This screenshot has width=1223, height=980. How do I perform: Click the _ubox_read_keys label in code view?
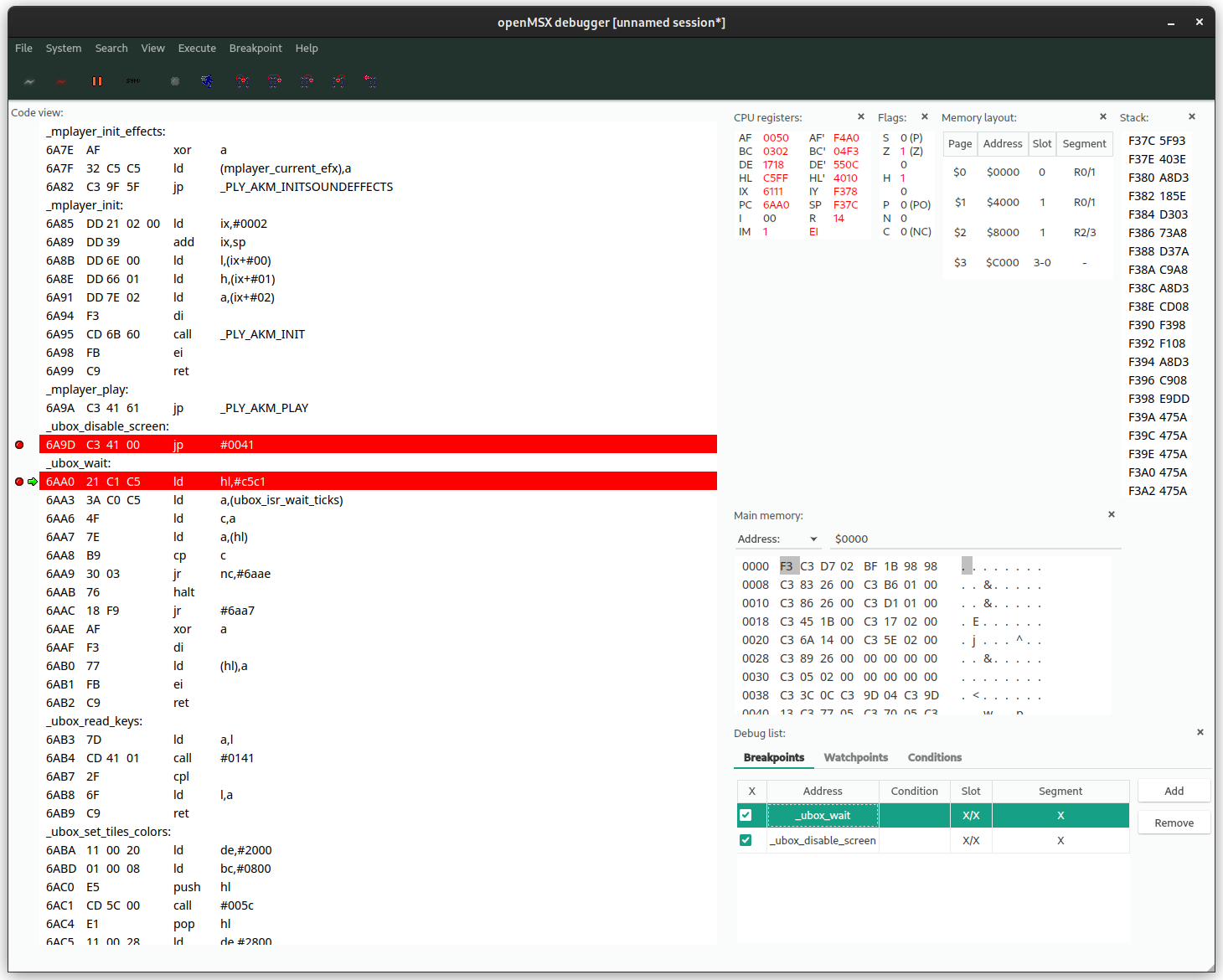coord(94,721)
